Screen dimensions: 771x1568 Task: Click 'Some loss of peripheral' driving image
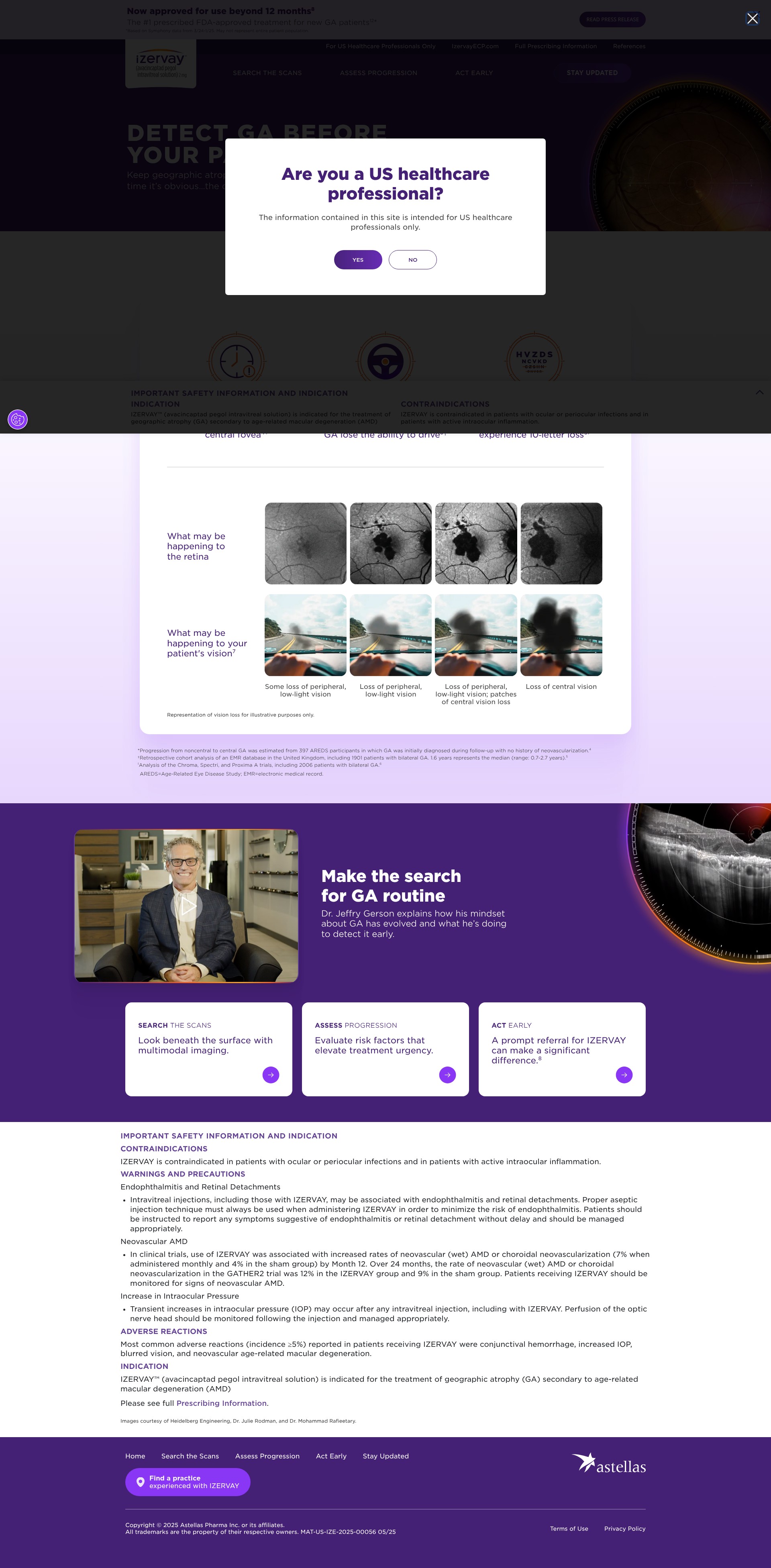pyautogui.click(x=306, y=635)
